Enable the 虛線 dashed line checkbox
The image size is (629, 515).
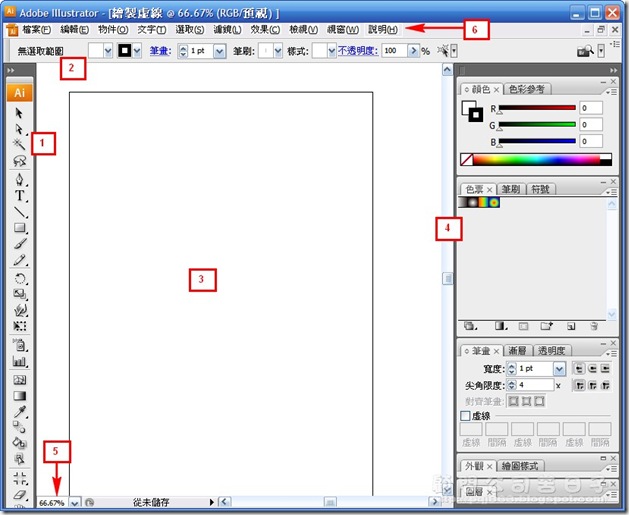pyautogui.click(x=465, y=416)
